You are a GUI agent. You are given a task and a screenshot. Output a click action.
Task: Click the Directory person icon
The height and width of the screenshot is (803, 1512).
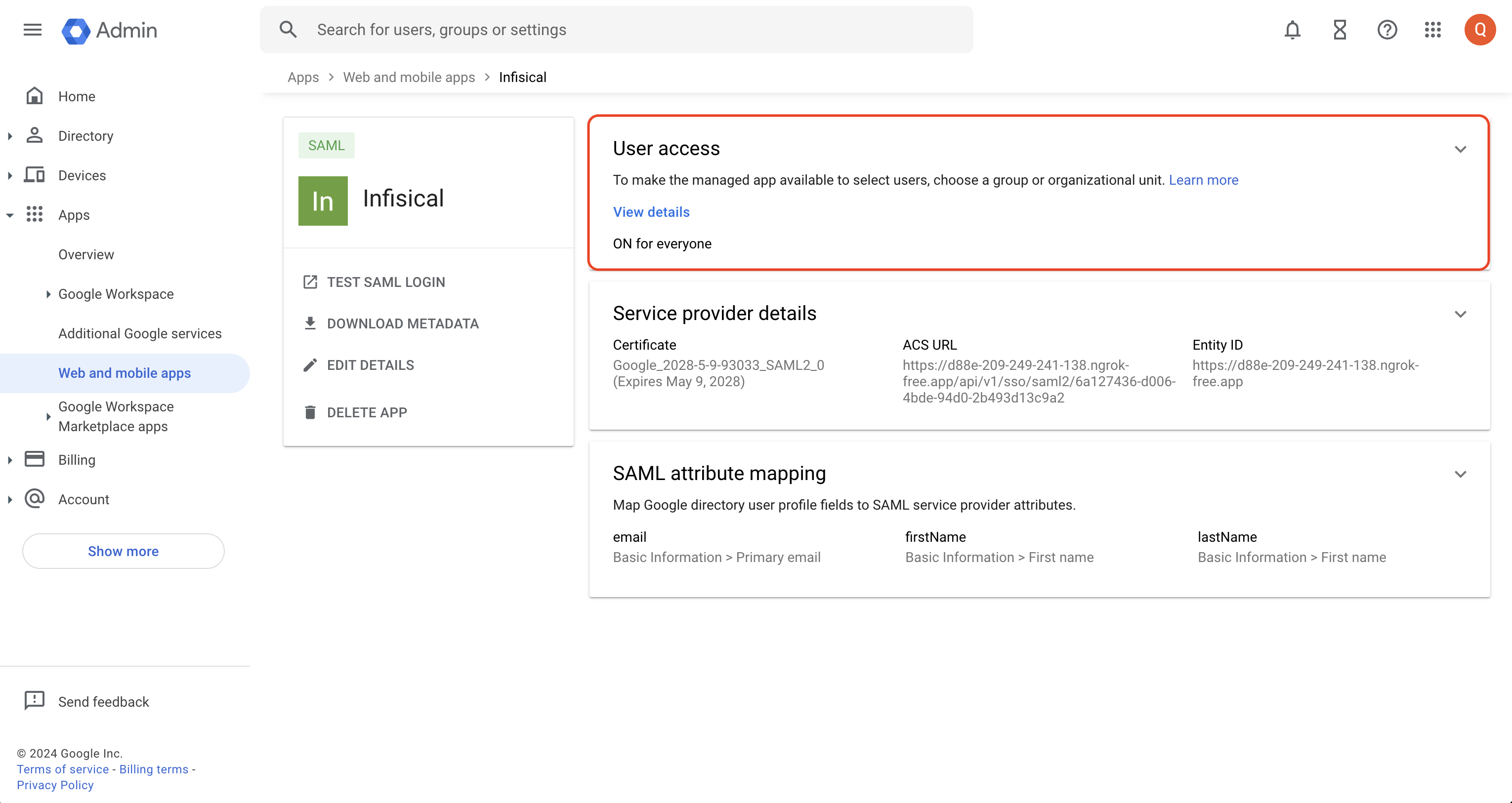34,135
